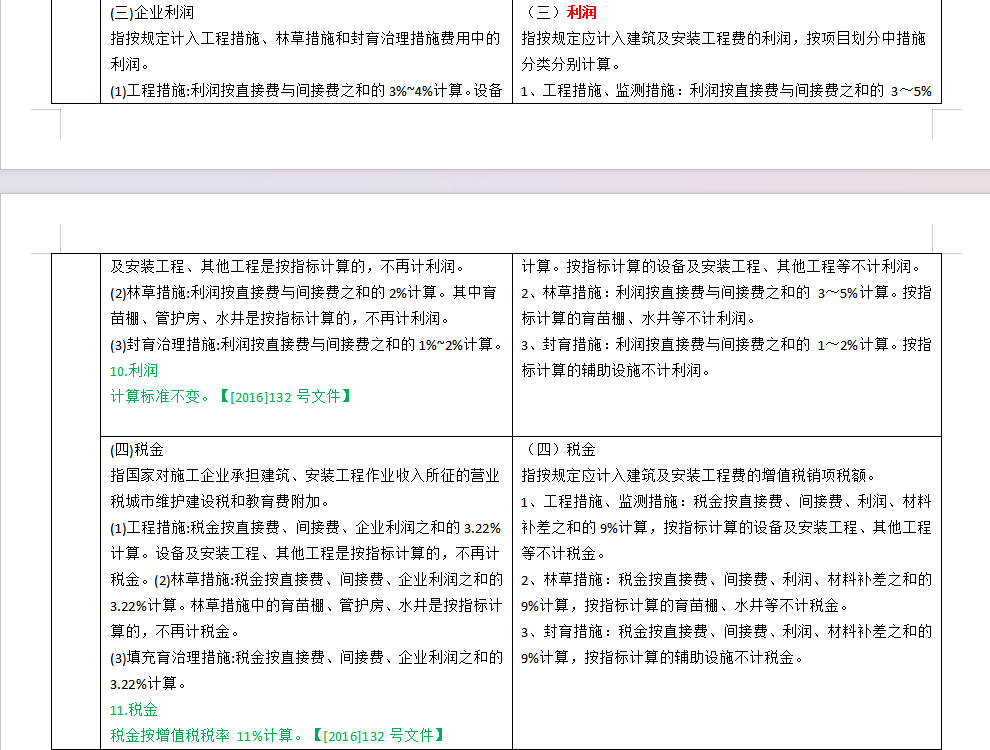Click the green "11.税金" line

point(134,709)
